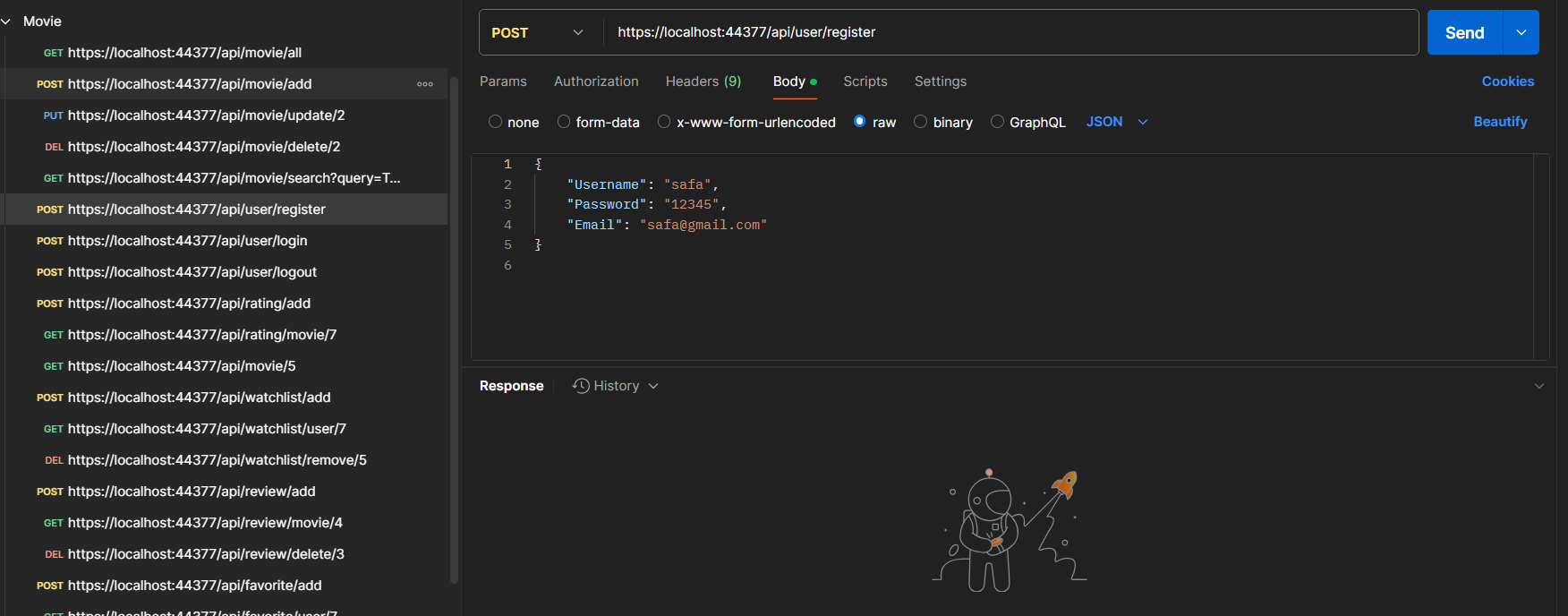
Task: Click the three-dots options icon on movie/add request
Action: tap(425, 84)
